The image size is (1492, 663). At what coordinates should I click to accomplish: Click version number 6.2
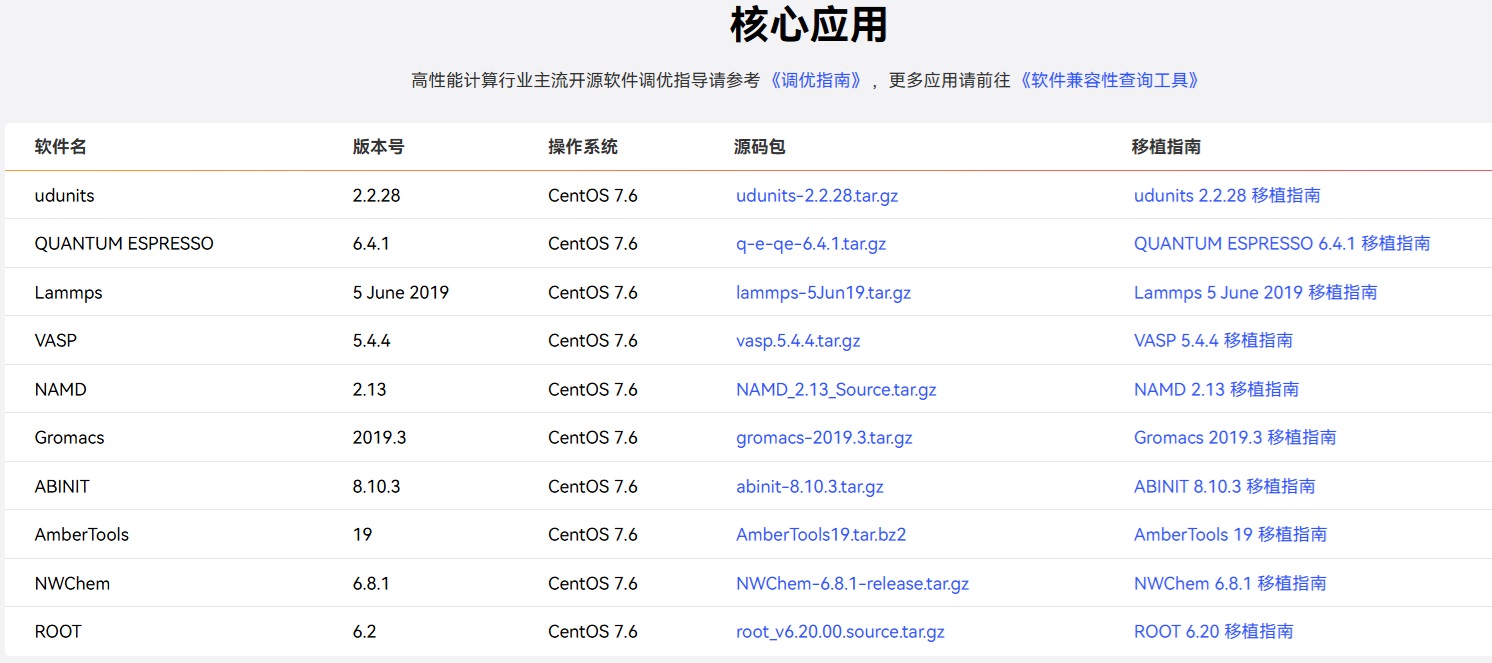(365, 632)
